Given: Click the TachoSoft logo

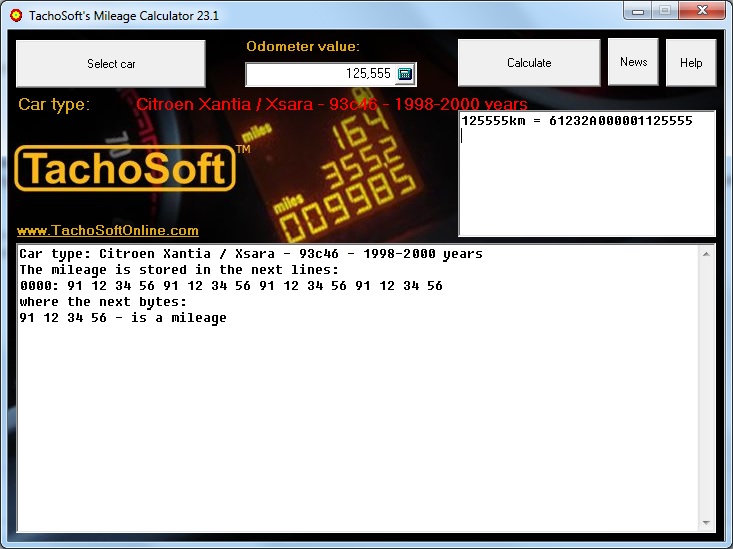Looking at the screenshot, I should coord(126,168).
